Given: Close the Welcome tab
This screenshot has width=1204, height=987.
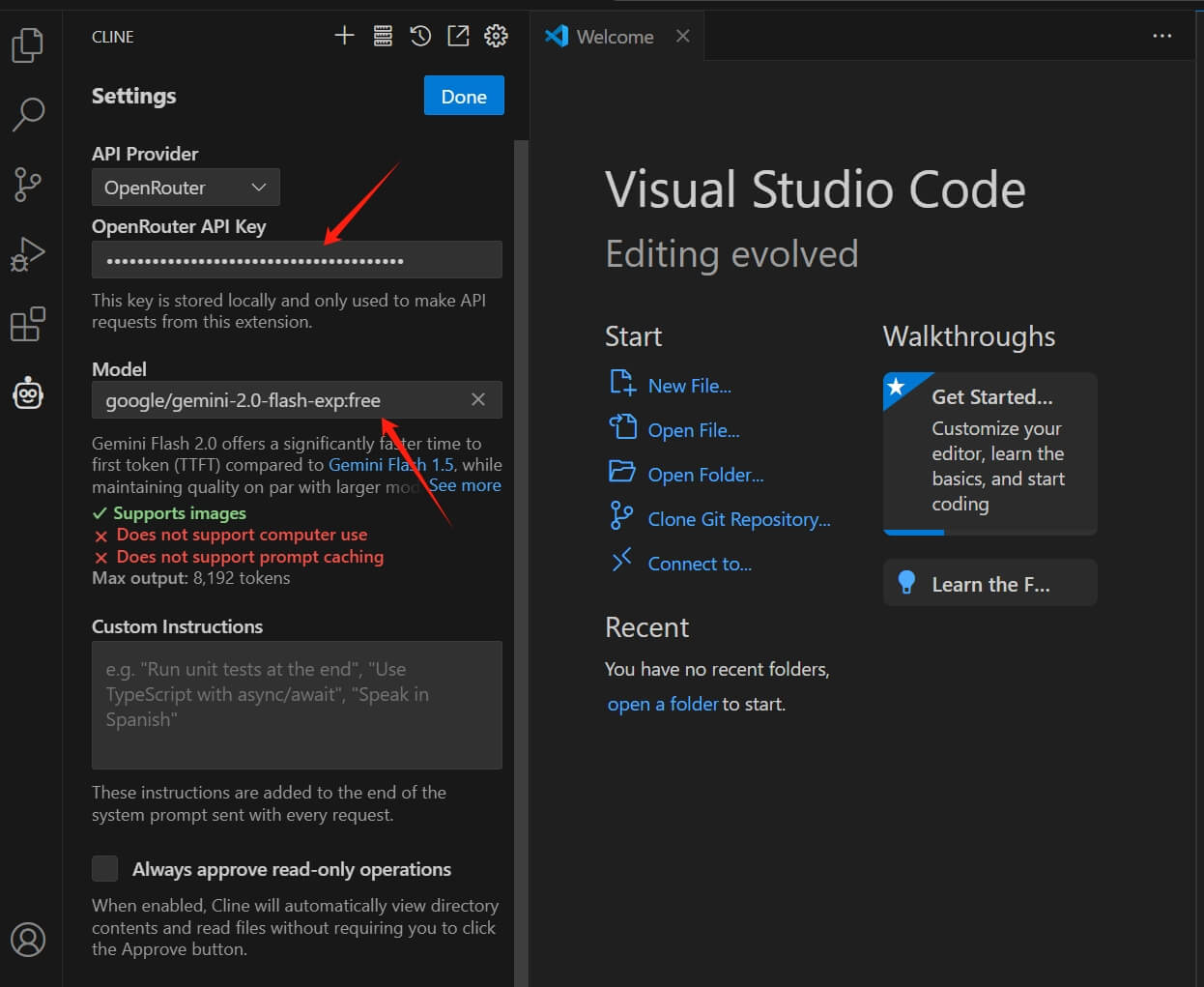Looking at the screenshot, I should pos(683,36).
